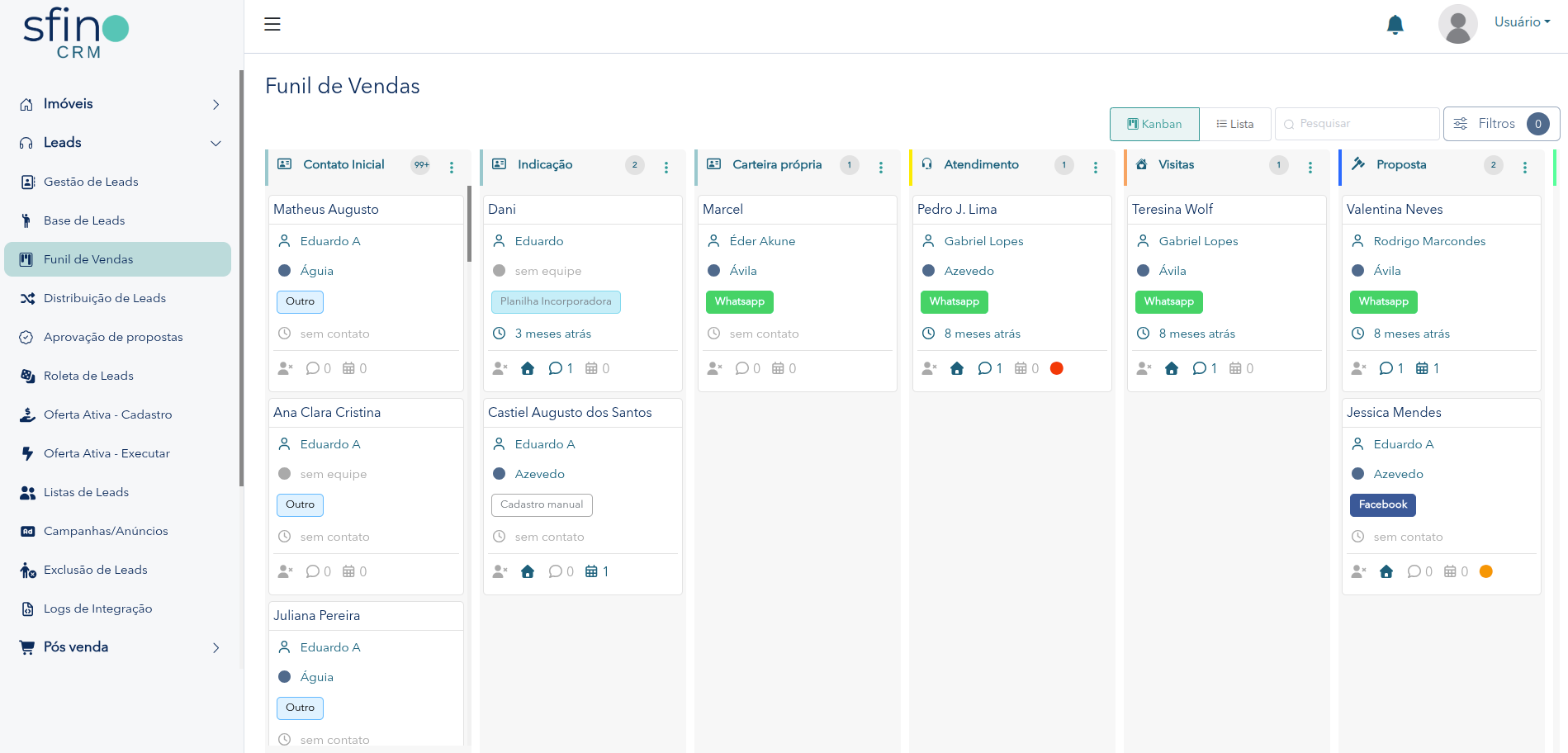Open Matheus Augusto lead card title

[x=326, y=210]
